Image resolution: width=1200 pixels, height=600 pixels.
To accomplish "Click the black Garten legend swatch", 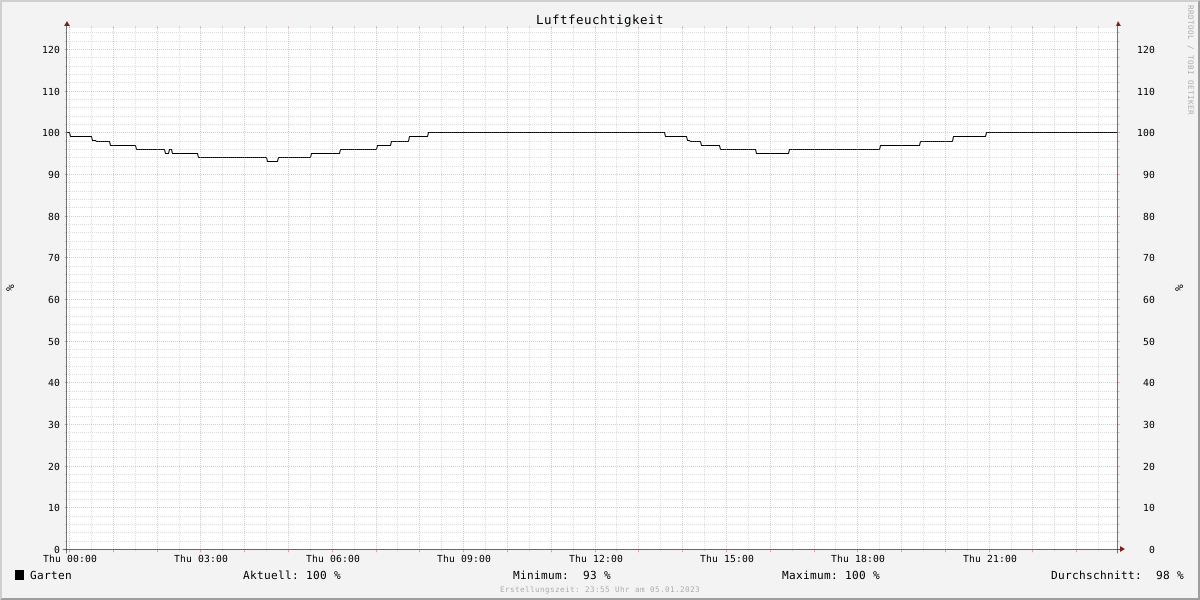I will (x=19, y=575).
